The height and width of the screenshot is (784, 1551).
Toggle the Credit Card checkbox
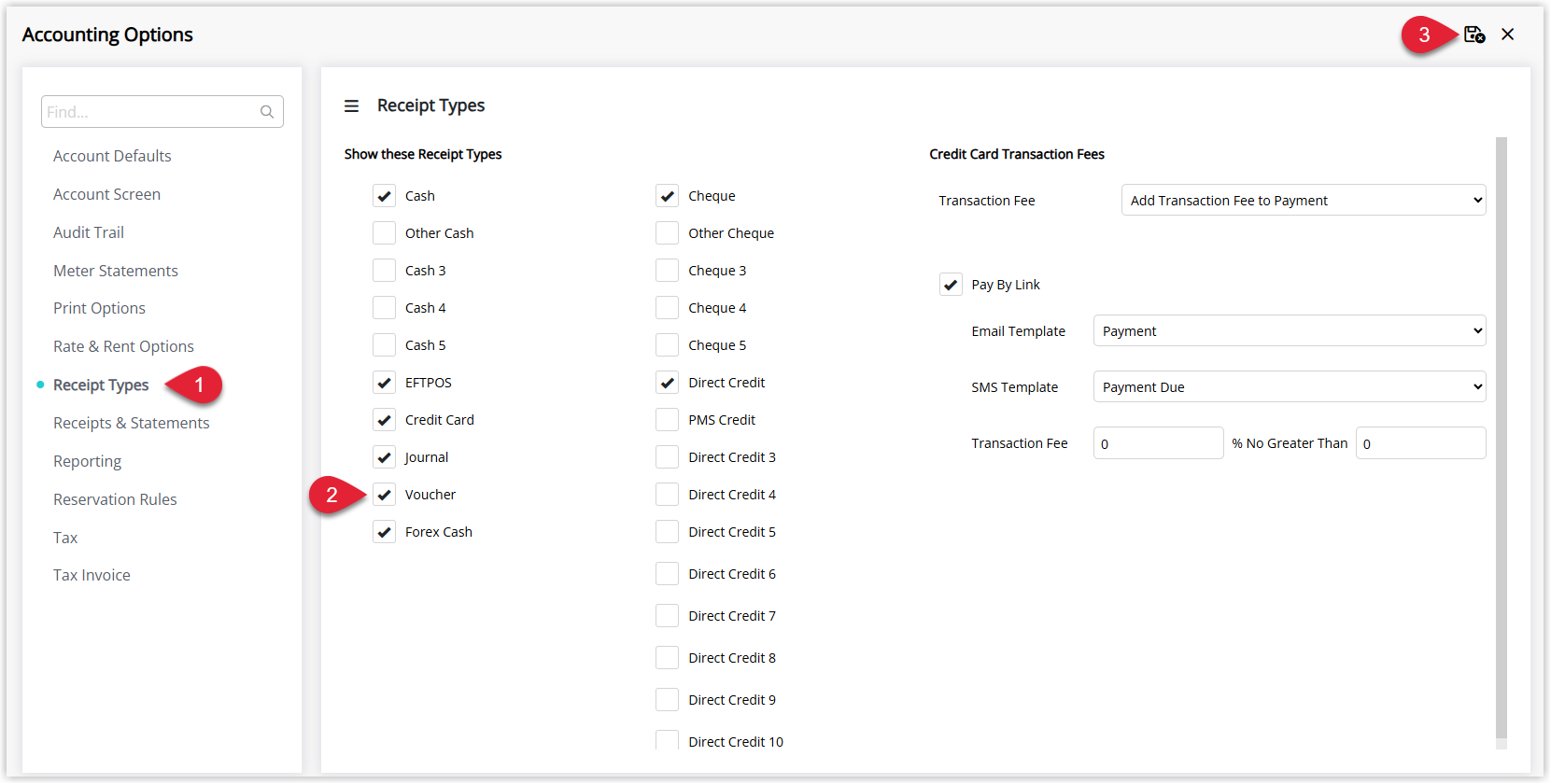pos(384,420)
